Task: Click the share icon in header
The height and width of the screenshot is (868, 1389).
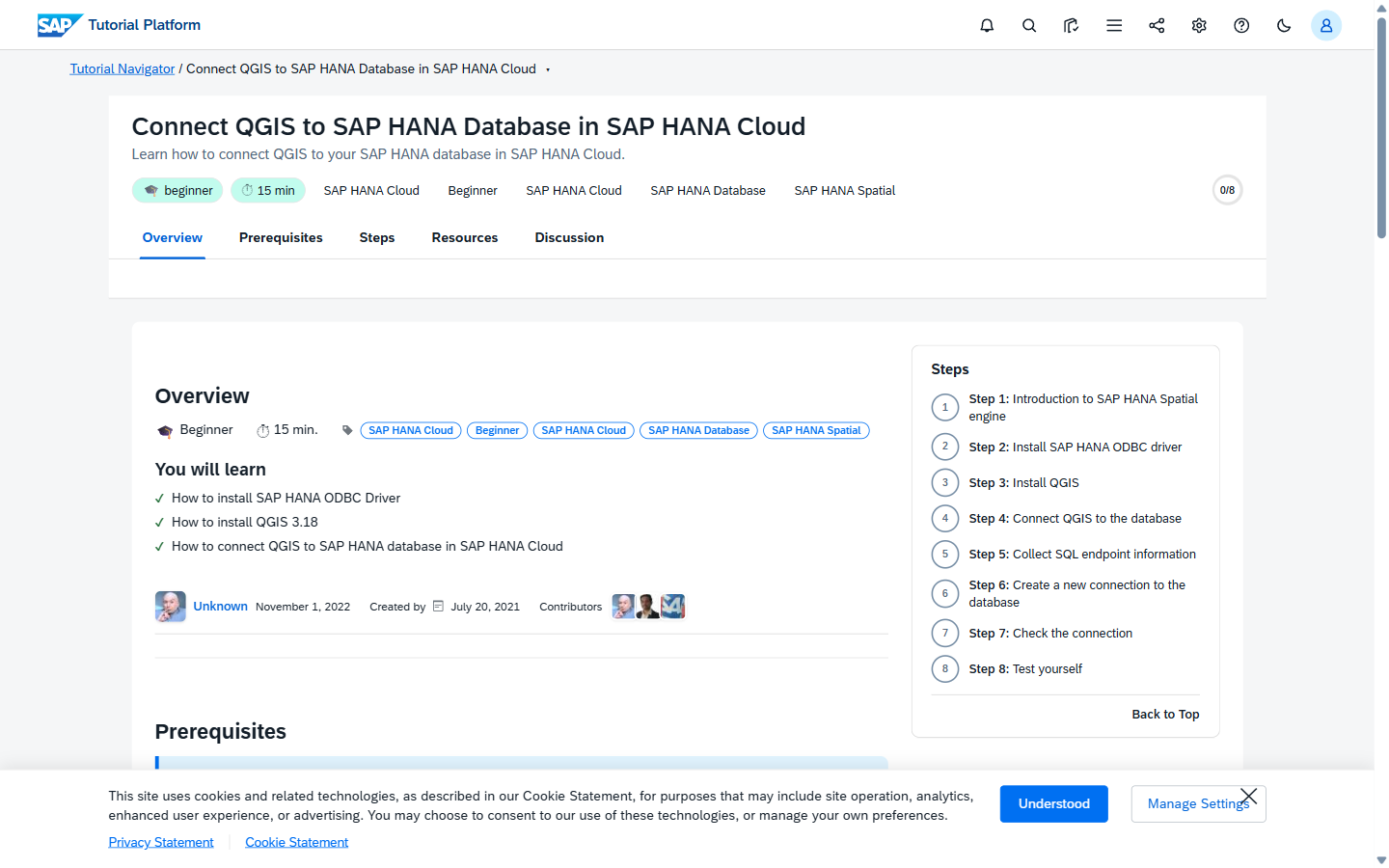Action: pyautogui.click(x=1157, y=25)
